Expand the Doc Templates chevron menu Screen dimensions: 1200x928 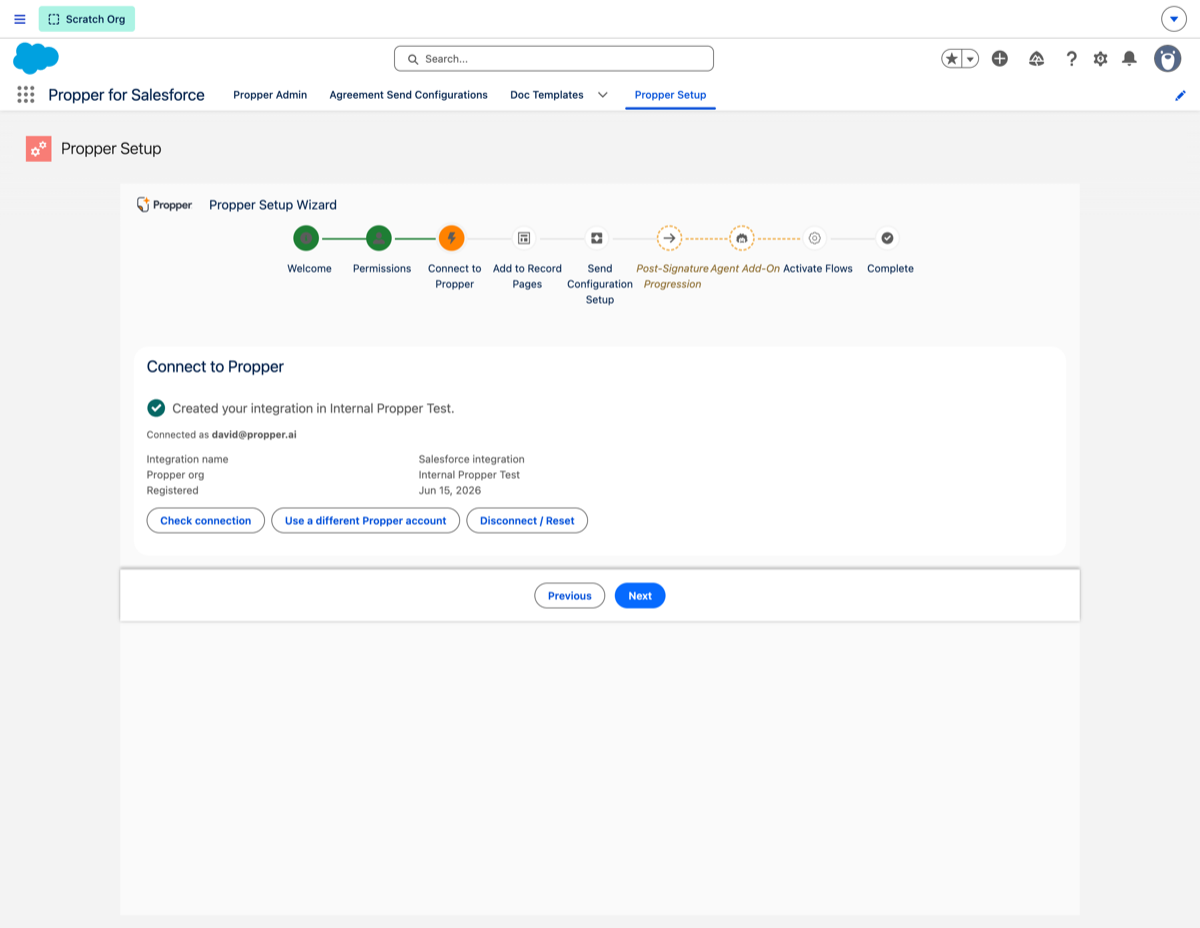[x=603, y=95]
